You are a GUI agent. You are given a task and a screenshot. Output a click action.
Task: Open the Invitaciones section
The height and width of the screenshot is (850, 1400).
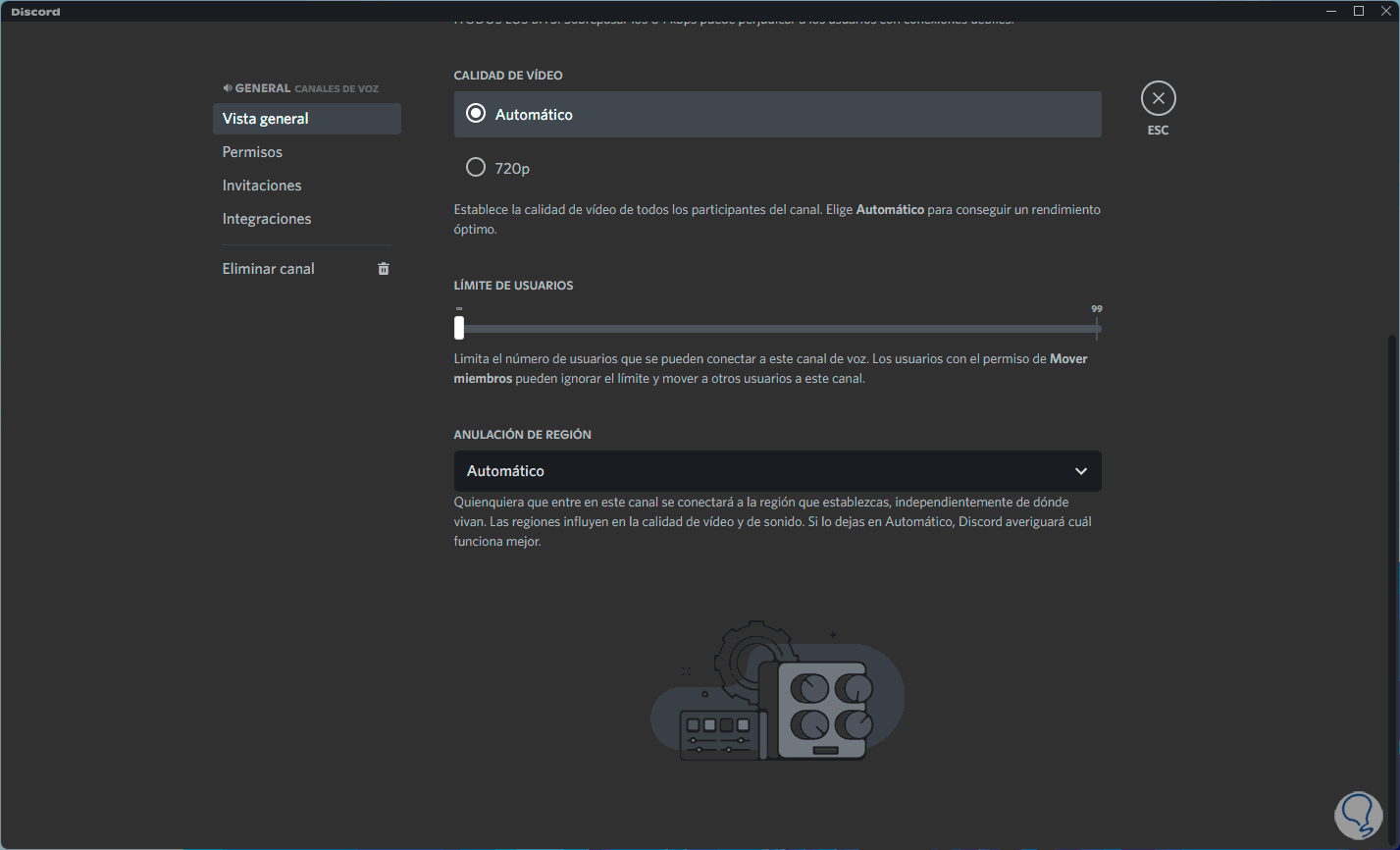(262, 186)
